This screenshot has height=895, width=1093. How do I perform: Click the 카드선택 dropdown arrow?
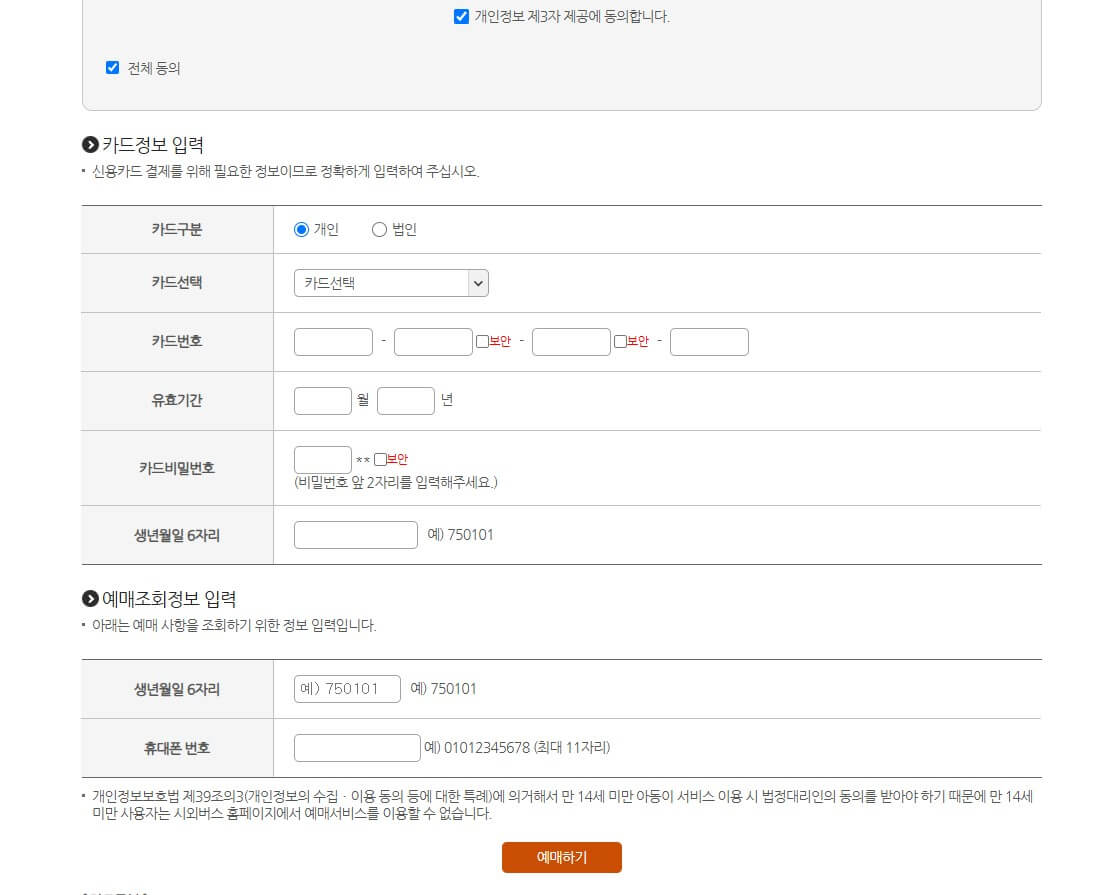pyautogui.click(x=478, y=283)
